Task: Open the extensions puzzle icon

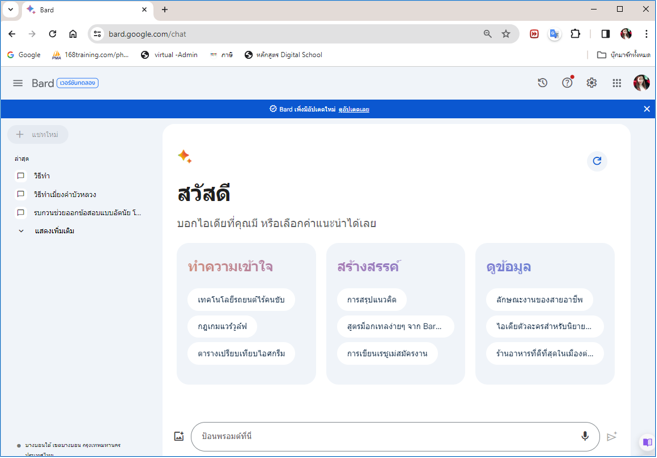Action: (575, 34)
